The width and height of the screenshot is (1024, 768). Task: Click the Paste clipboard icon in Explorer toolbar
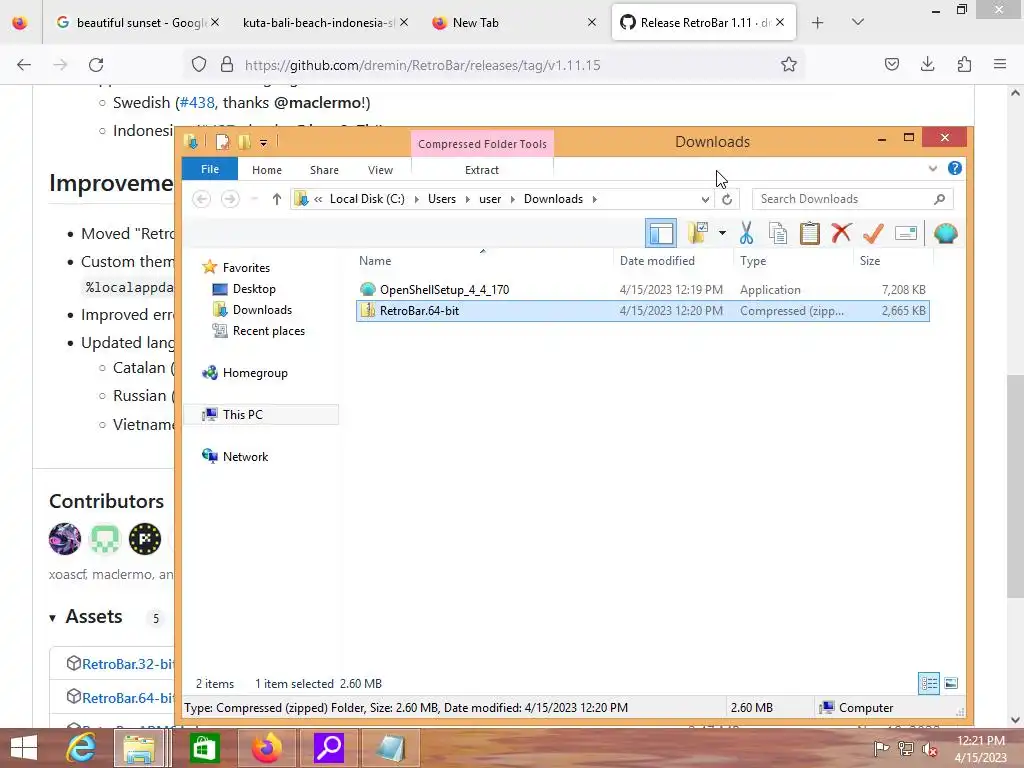[810, 233]
